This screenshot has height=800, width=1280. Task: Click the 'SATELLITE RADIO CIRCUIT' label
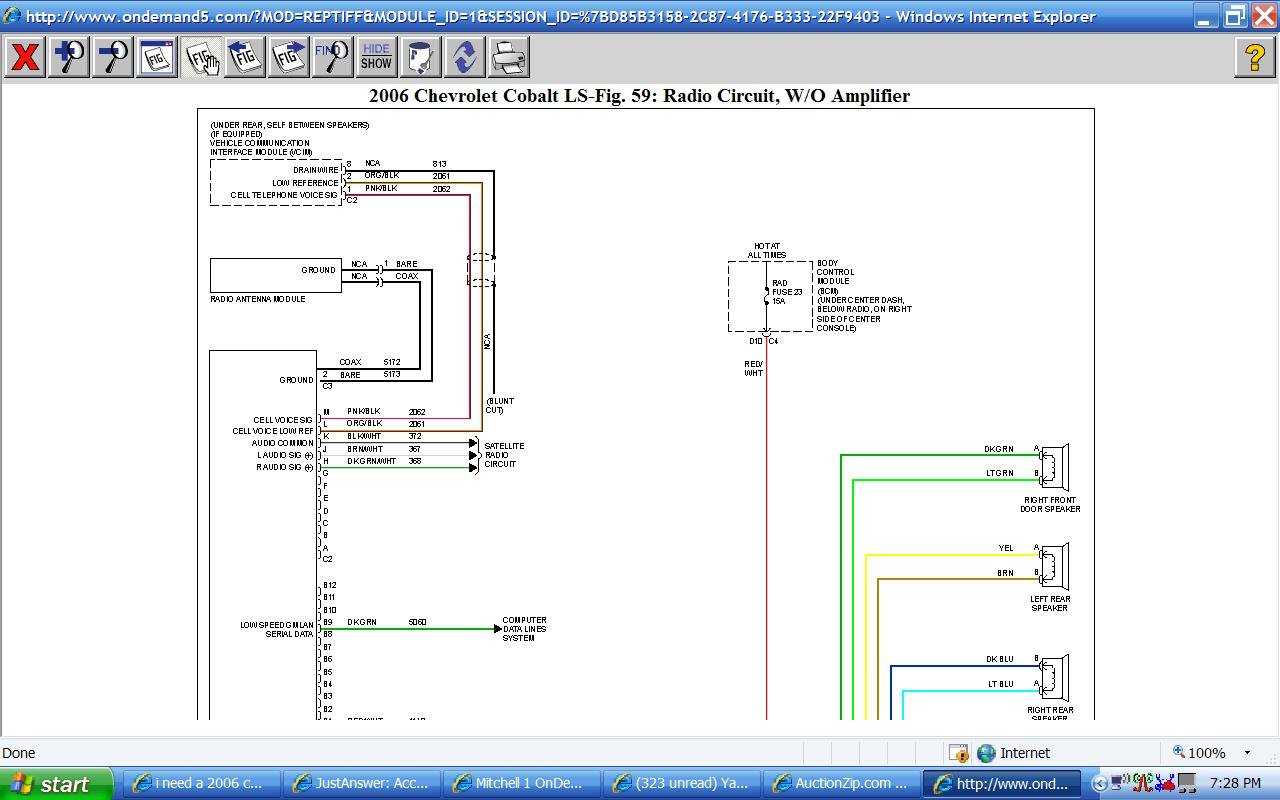504,455
